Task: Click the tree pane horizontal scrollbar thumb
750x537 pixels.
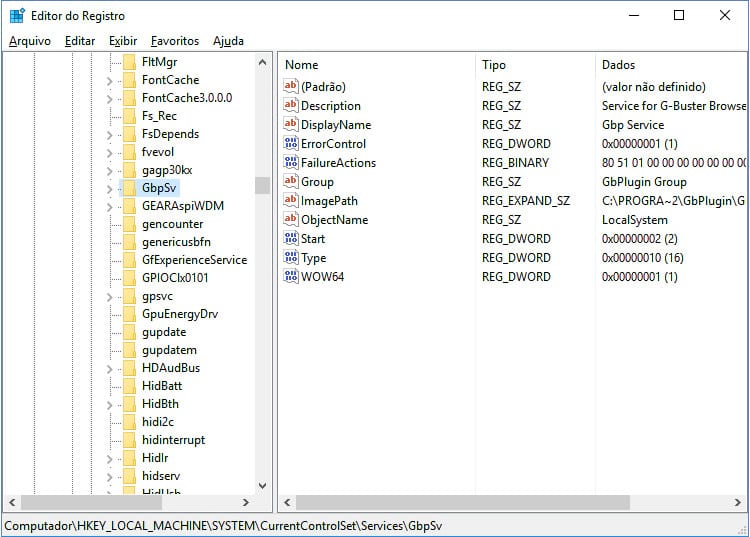Action: 92,502
